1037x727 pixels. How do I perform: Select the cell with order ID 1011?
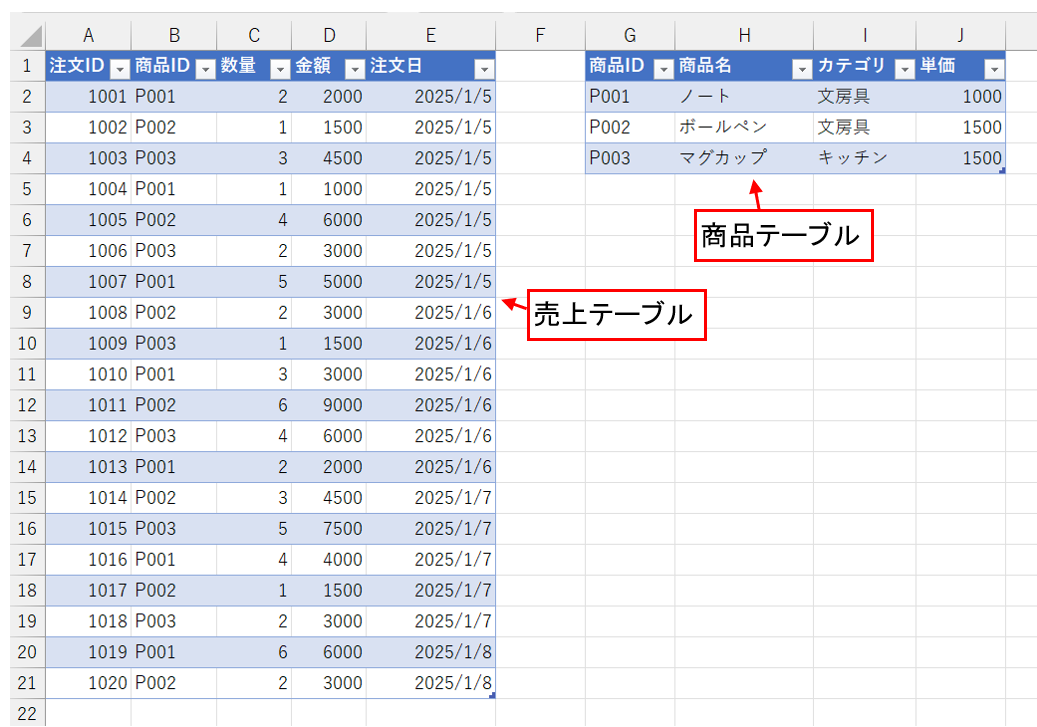click(x=88, y=405)
